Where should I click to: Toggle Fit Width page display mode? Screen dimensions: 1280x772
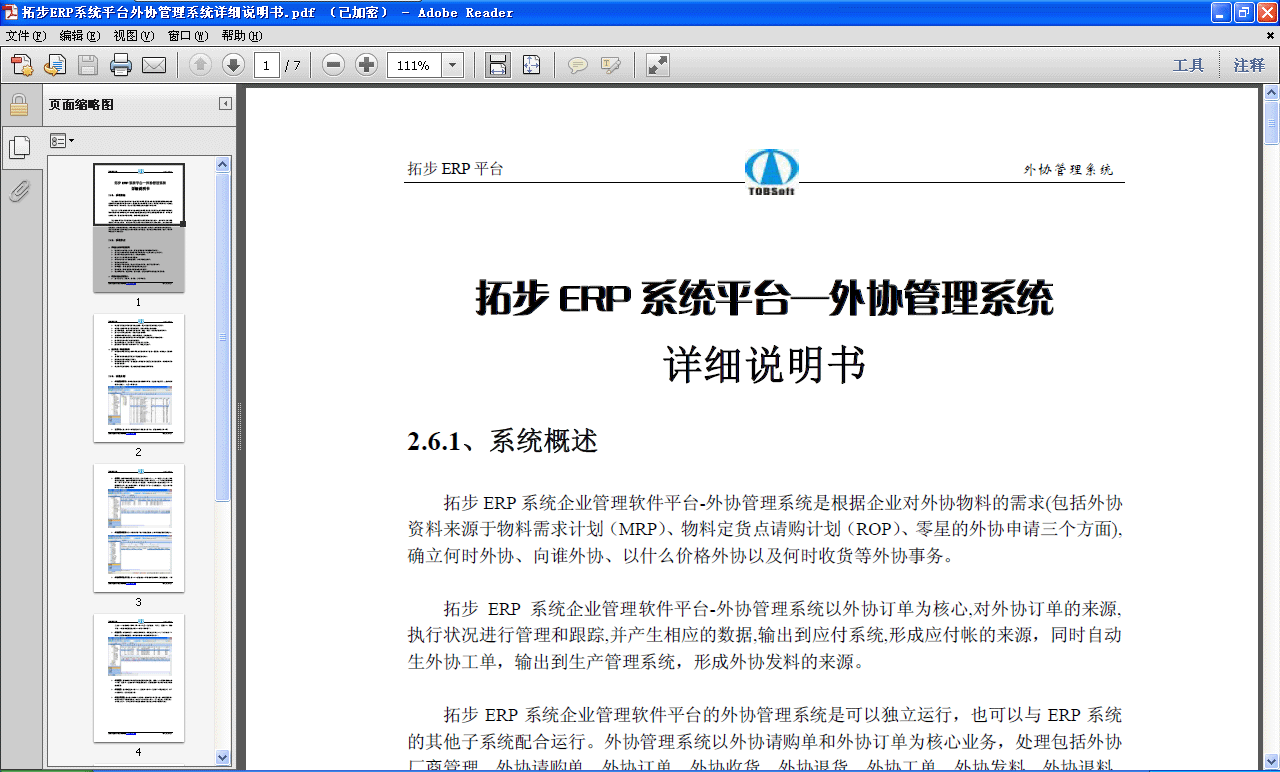497,64
